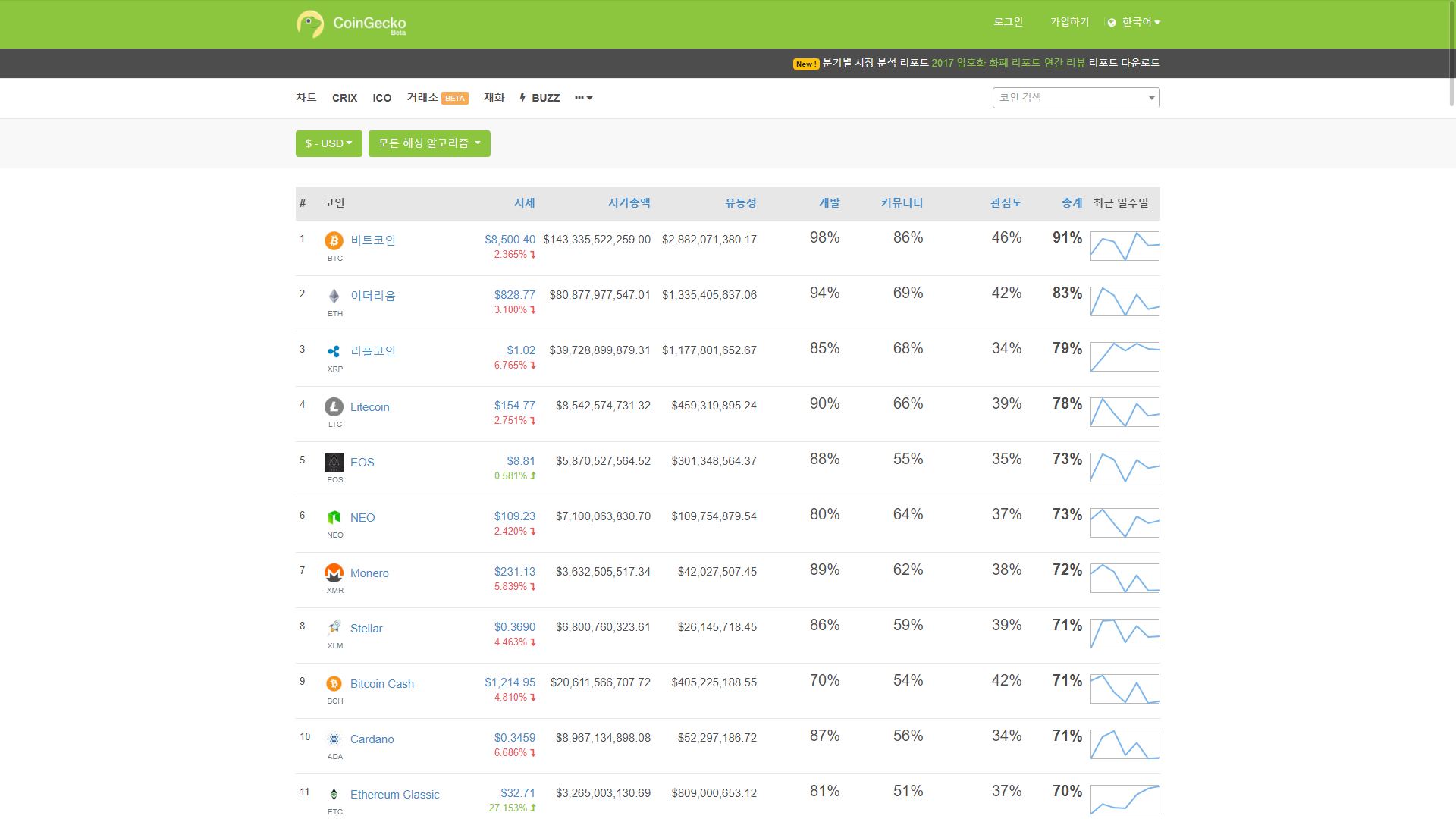This screenshot has width=1456, height=819.
Task: Click the Ethereum Classic coin icon
Action: pyautogui.click(x=334, y=794)
